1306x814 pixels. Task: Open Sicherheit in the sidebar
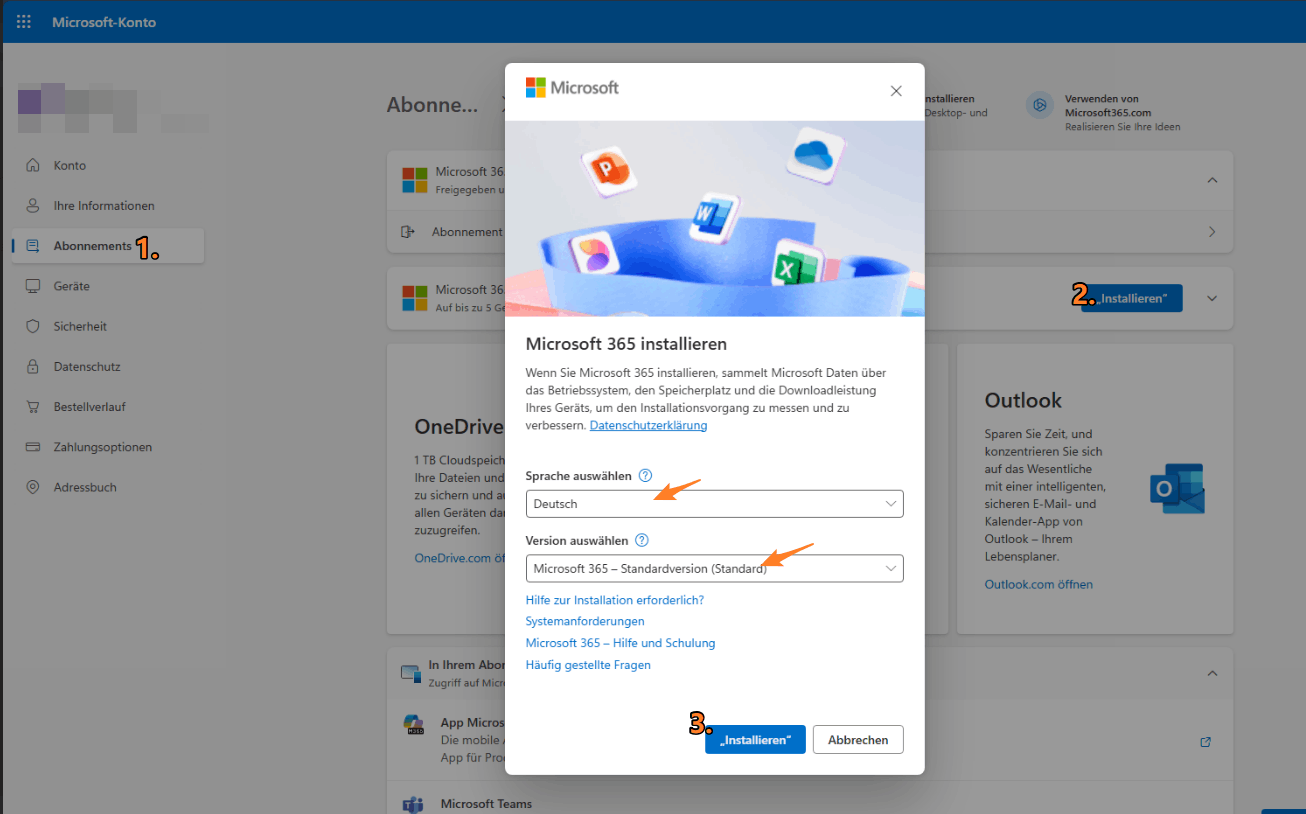[x=80, y=326]
